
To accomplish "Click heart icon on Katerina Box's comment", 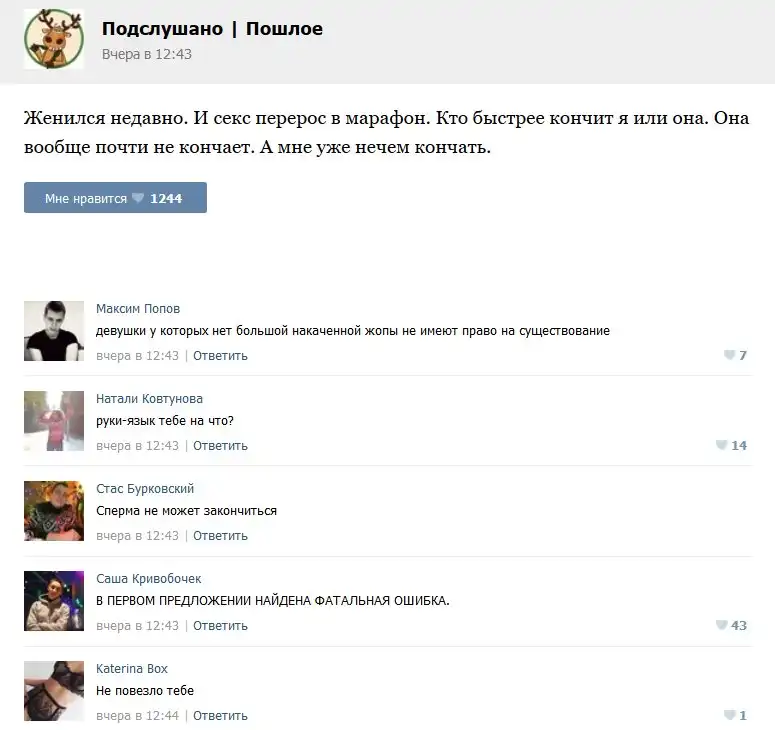I will tap(730, 715).
